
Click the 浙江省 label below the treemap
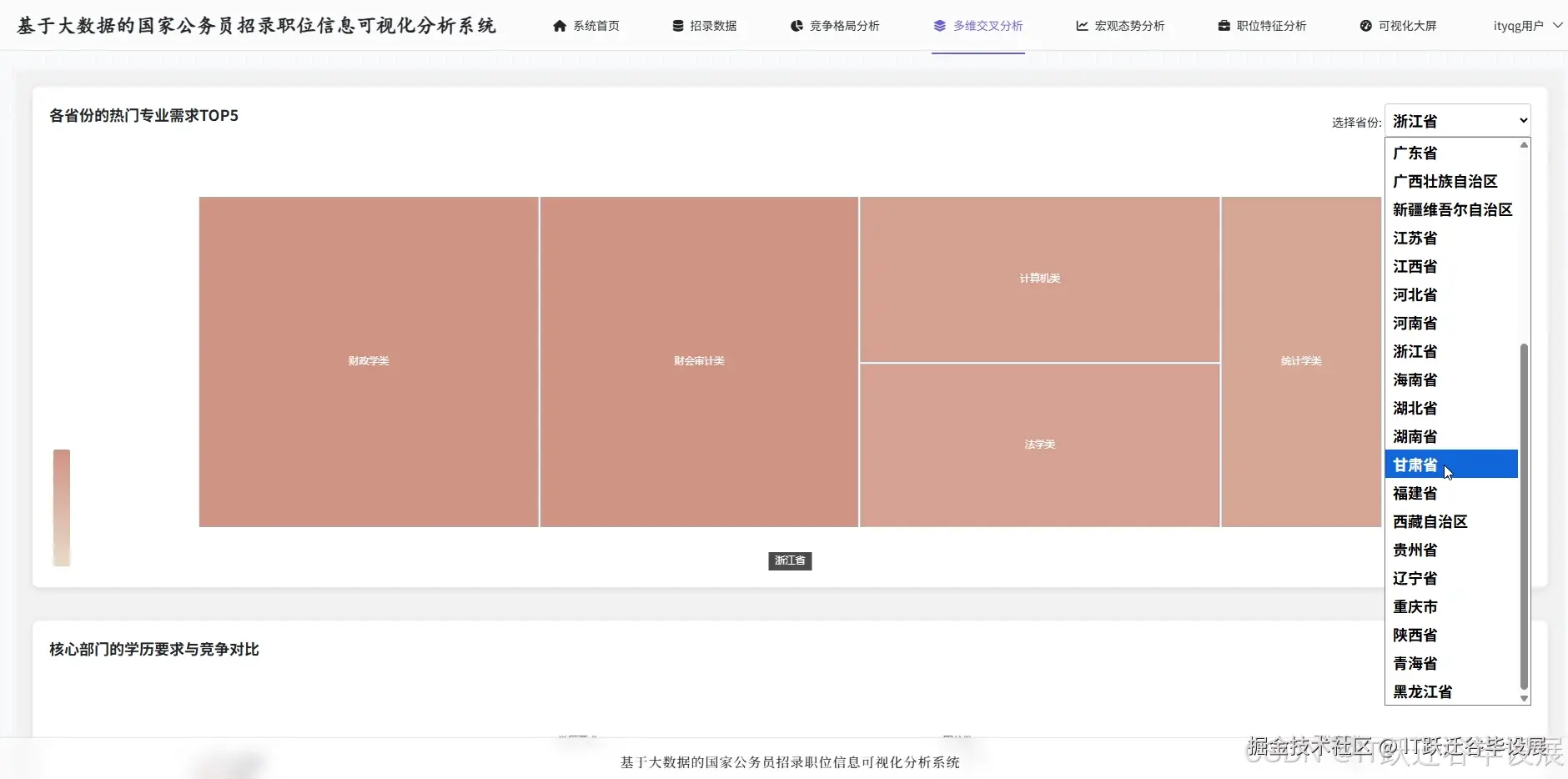[x=789, y=560]
